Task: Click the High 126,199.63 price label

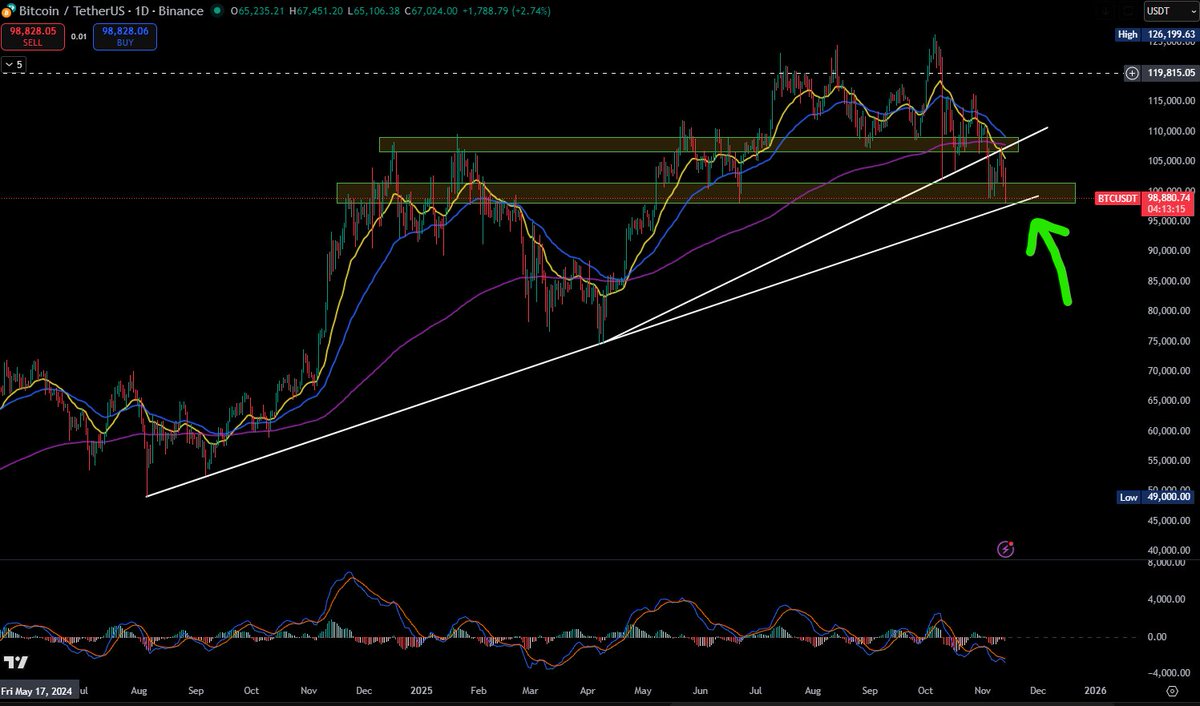Action: pos(1157,34)
